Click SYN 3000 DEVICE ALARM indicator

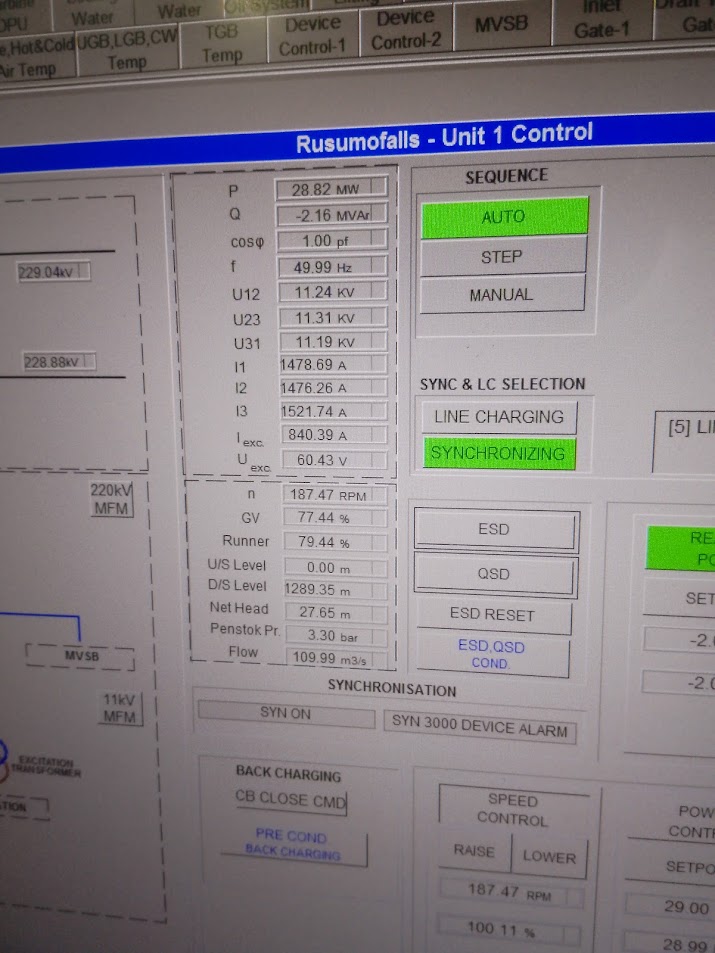click(x=480, y=726)
